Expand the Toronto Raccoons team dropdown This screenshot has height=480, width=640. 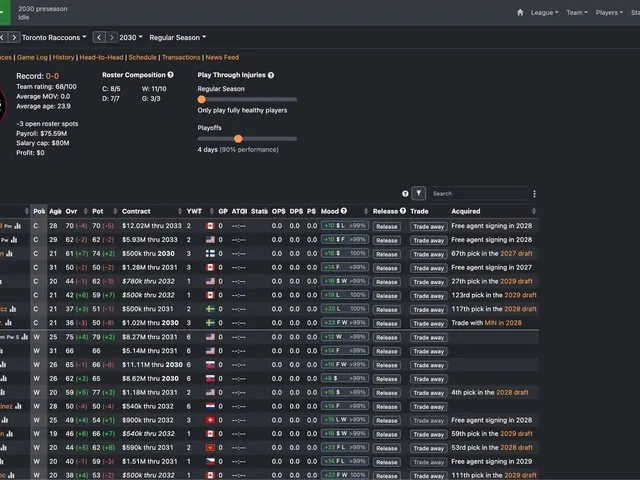click(x=54, y=38)
